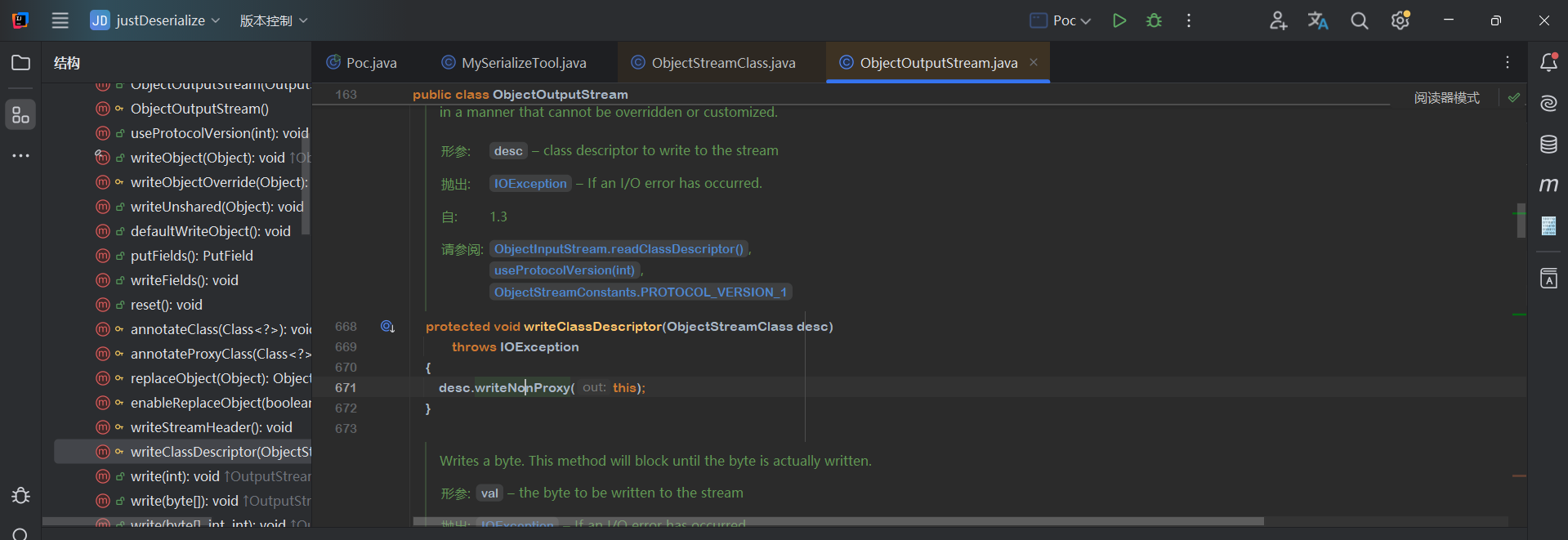Open justDeserialize project dropdown

coord(155,20)
